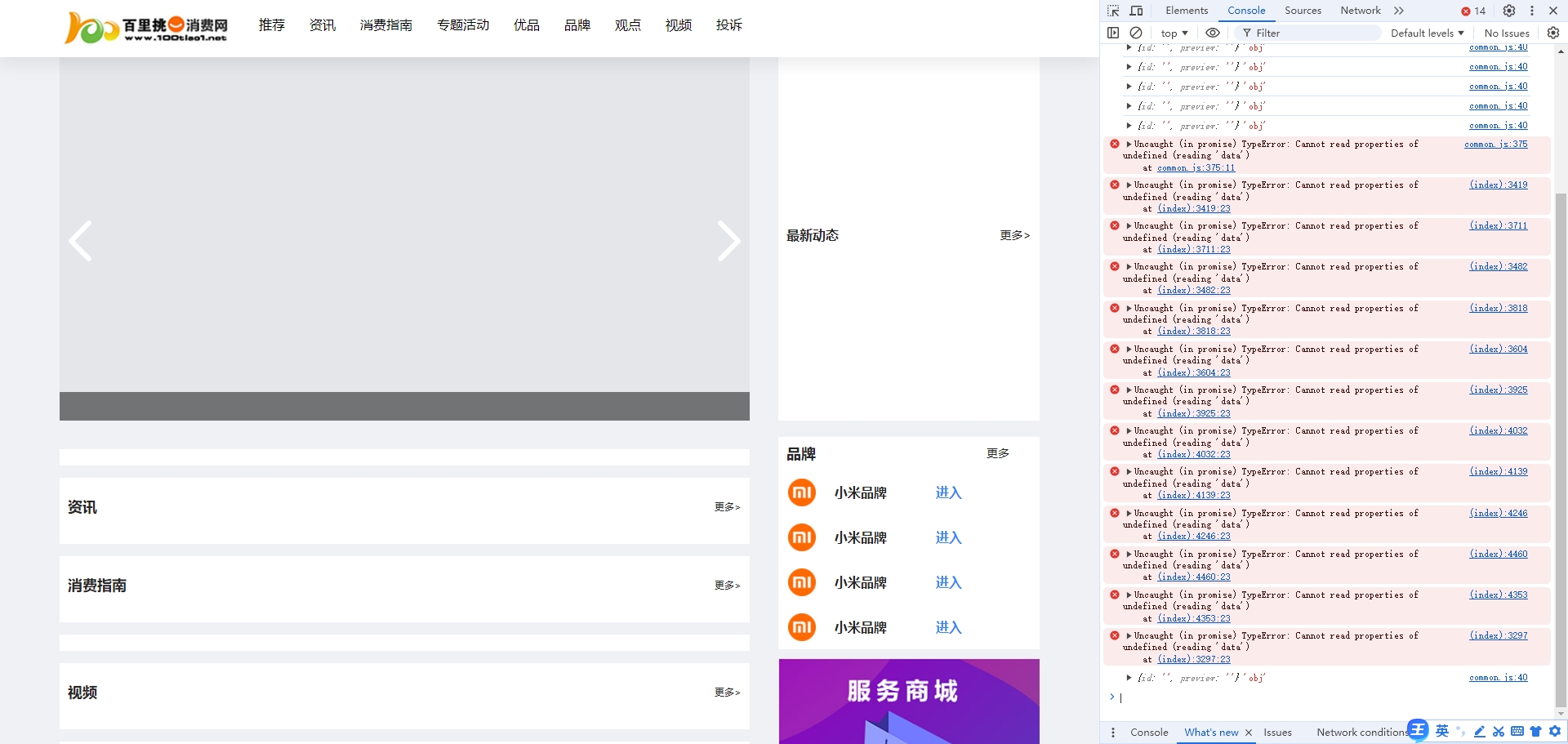Expand the last logged object at the console bottom

pos(1129,677)
